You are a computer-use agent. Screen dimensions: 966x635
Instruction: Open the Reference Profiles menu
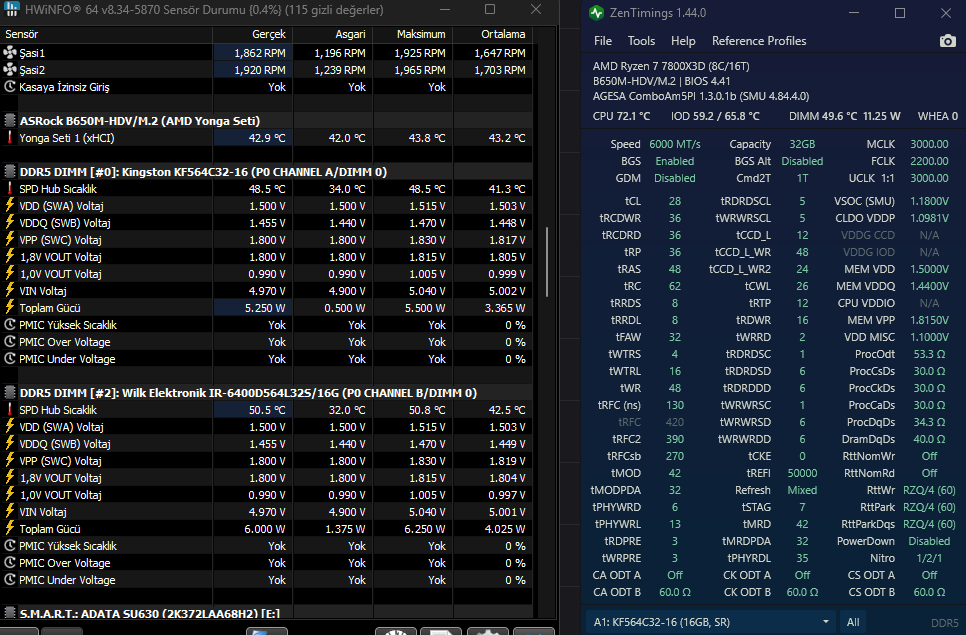click(x=759, y=41)
